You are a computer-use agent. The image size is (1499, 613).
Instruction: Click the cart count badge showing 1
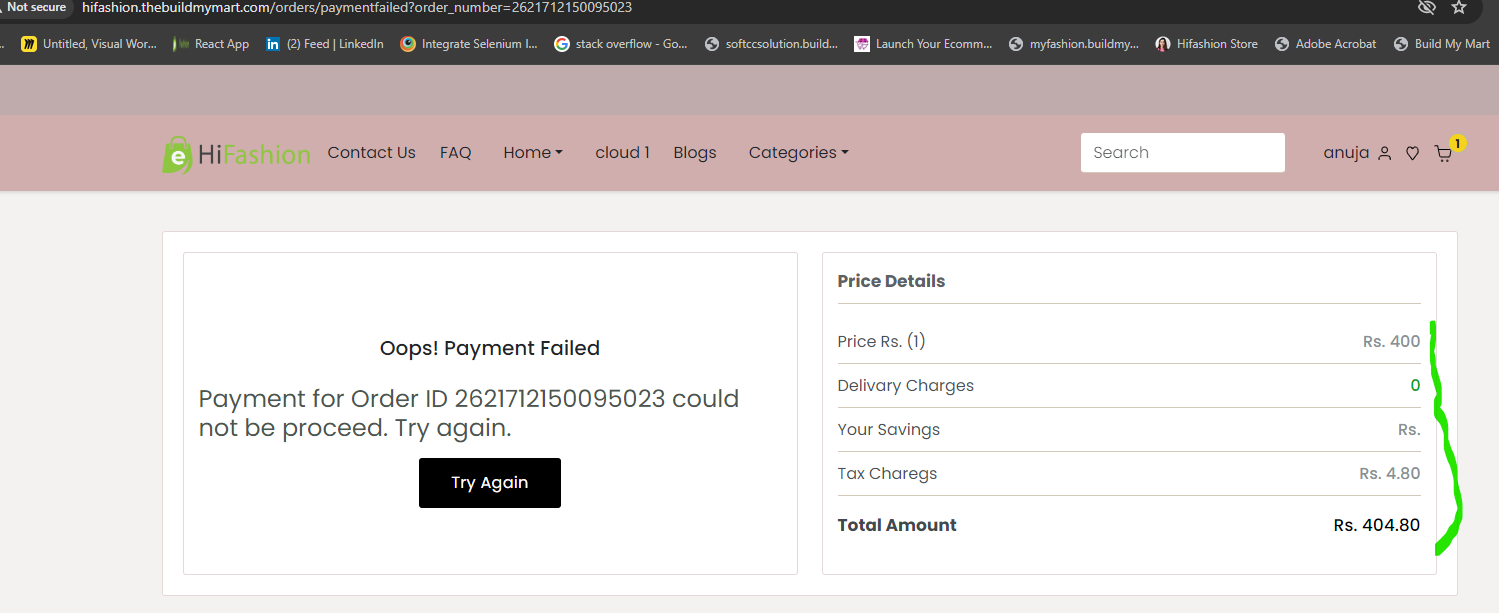click(1458, 144)
